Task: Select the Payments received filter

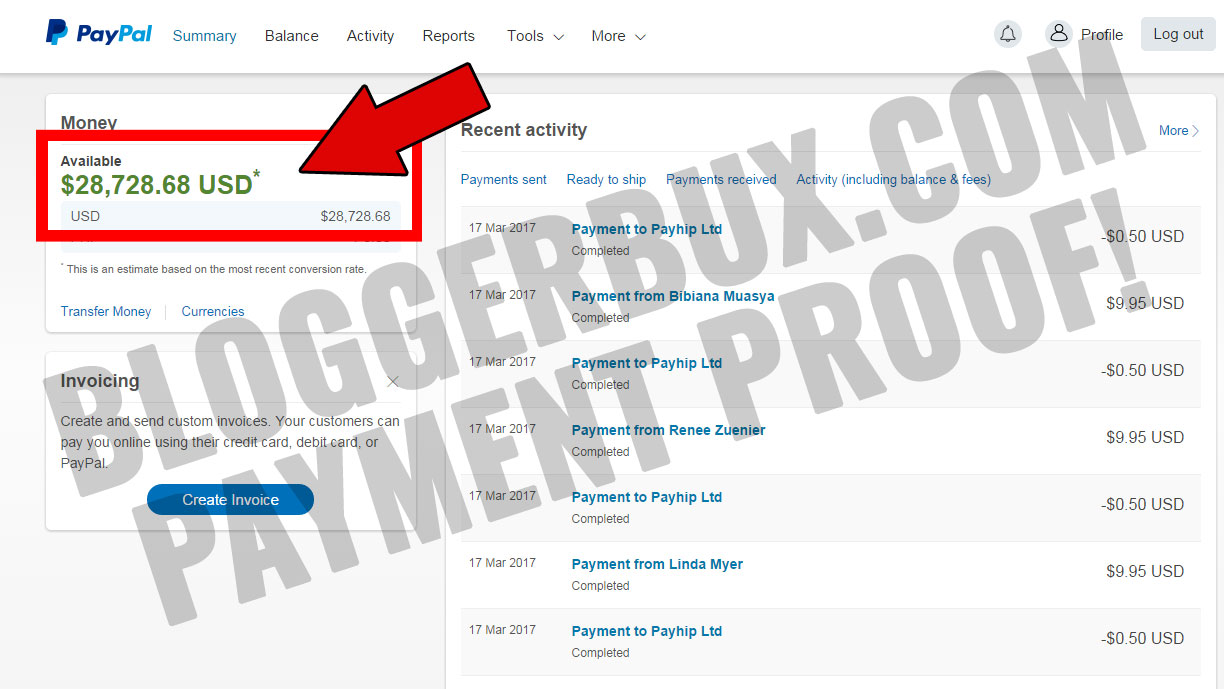Action: click(721, 180)
